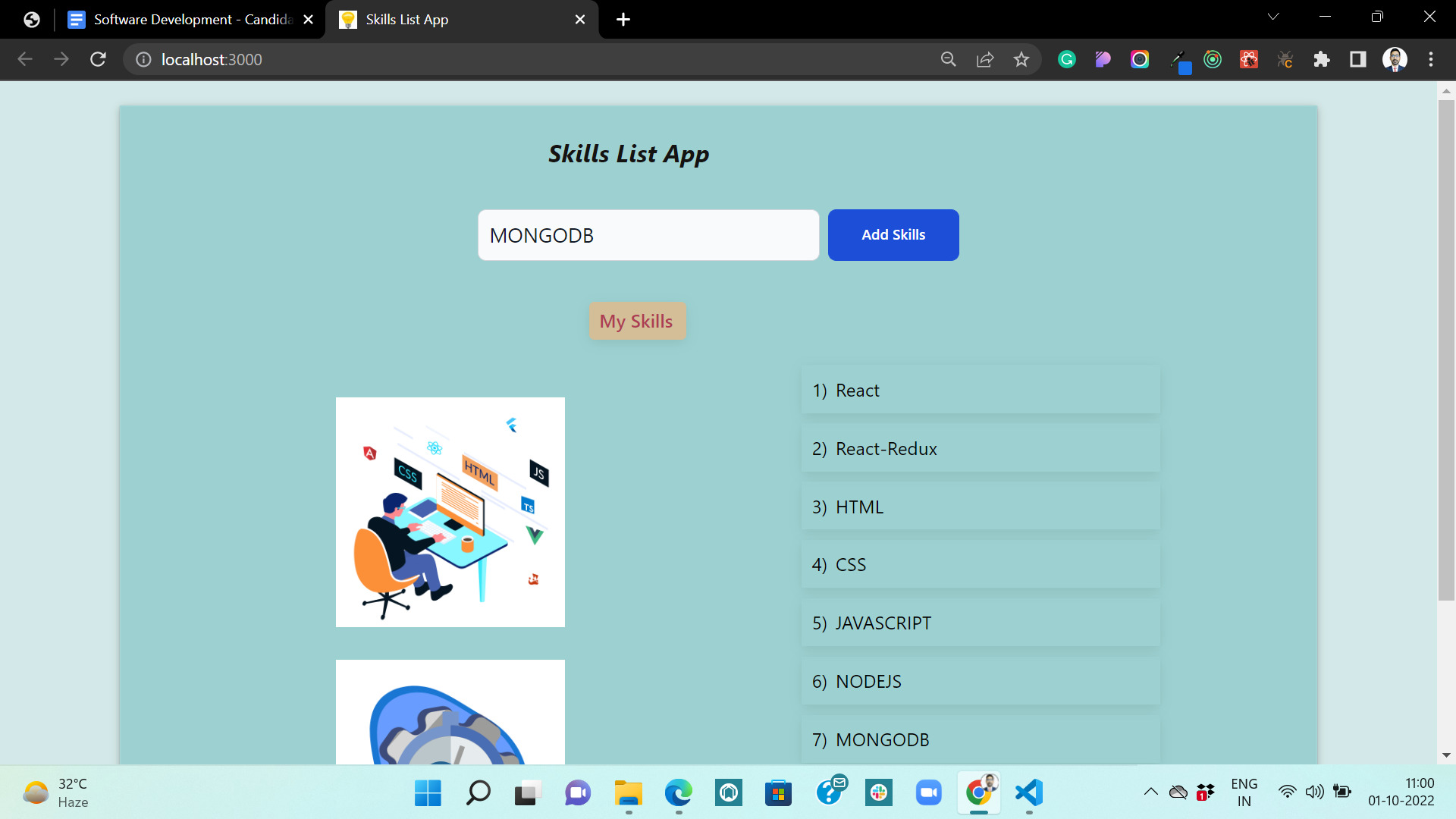Open React Developer Tools extension
1456x819 pixels.
(x=1248, y=59)
